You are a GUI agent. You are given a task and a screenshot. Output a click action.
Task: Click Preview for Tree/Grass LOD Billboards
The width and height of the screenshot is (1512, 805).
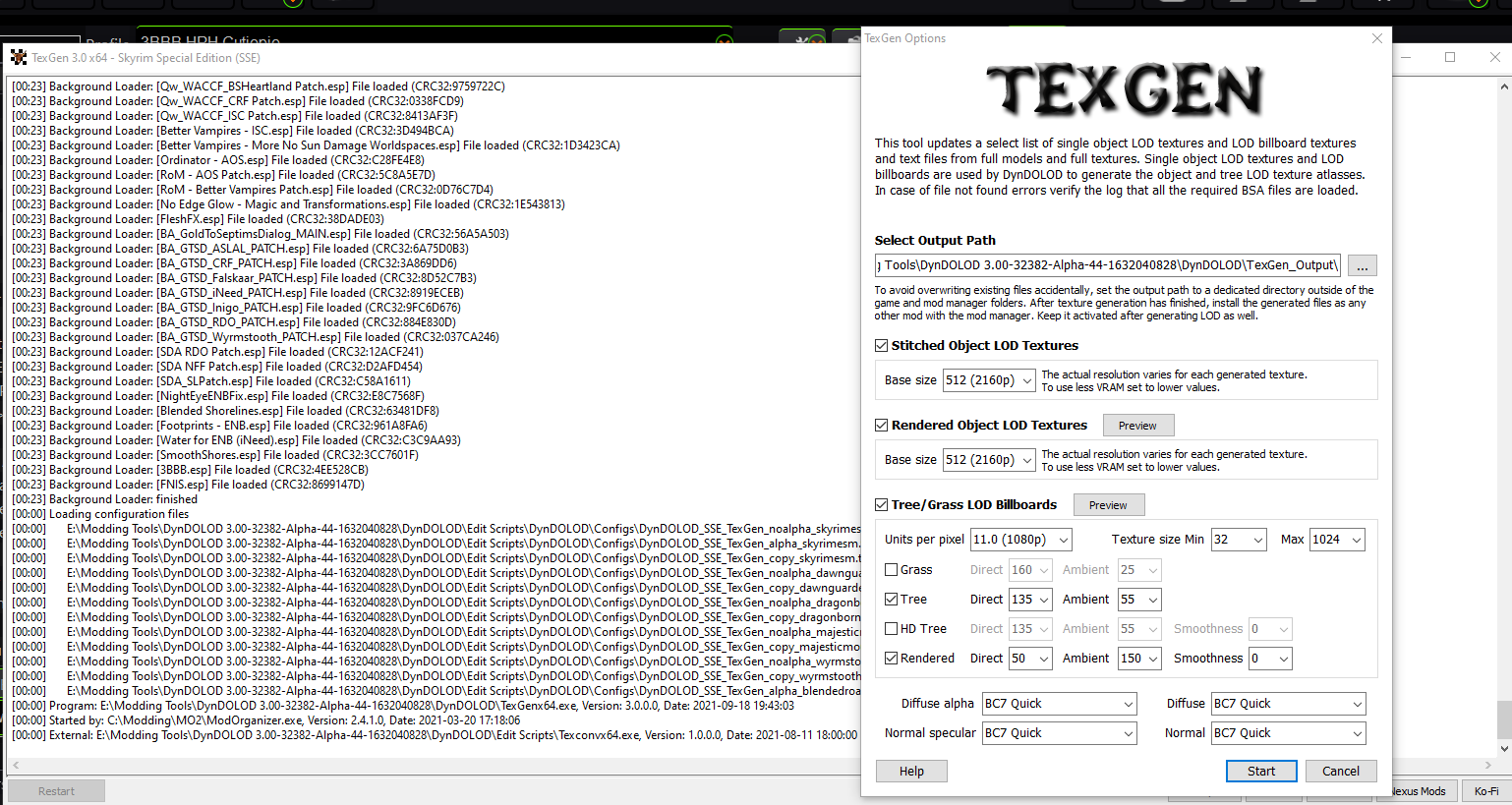(x=1109, y=505)
